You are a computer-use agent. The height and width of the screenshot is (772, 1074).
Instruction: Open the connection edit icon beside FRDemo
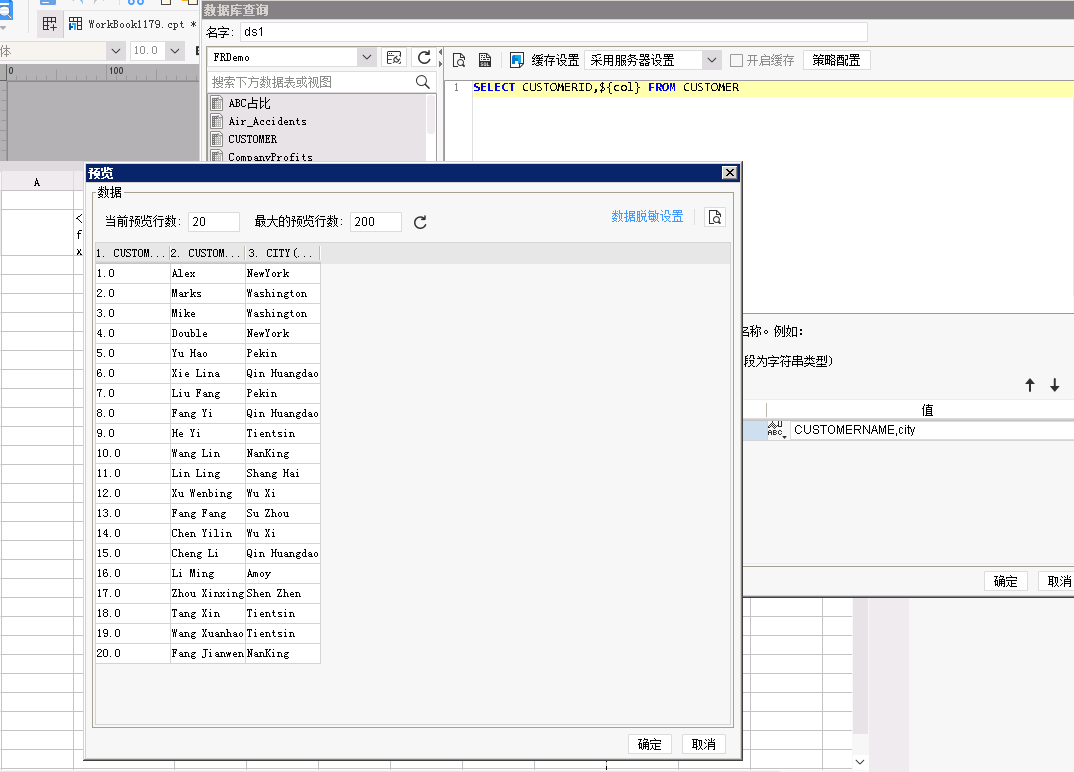pyautogui.click(x=394, y=58)
